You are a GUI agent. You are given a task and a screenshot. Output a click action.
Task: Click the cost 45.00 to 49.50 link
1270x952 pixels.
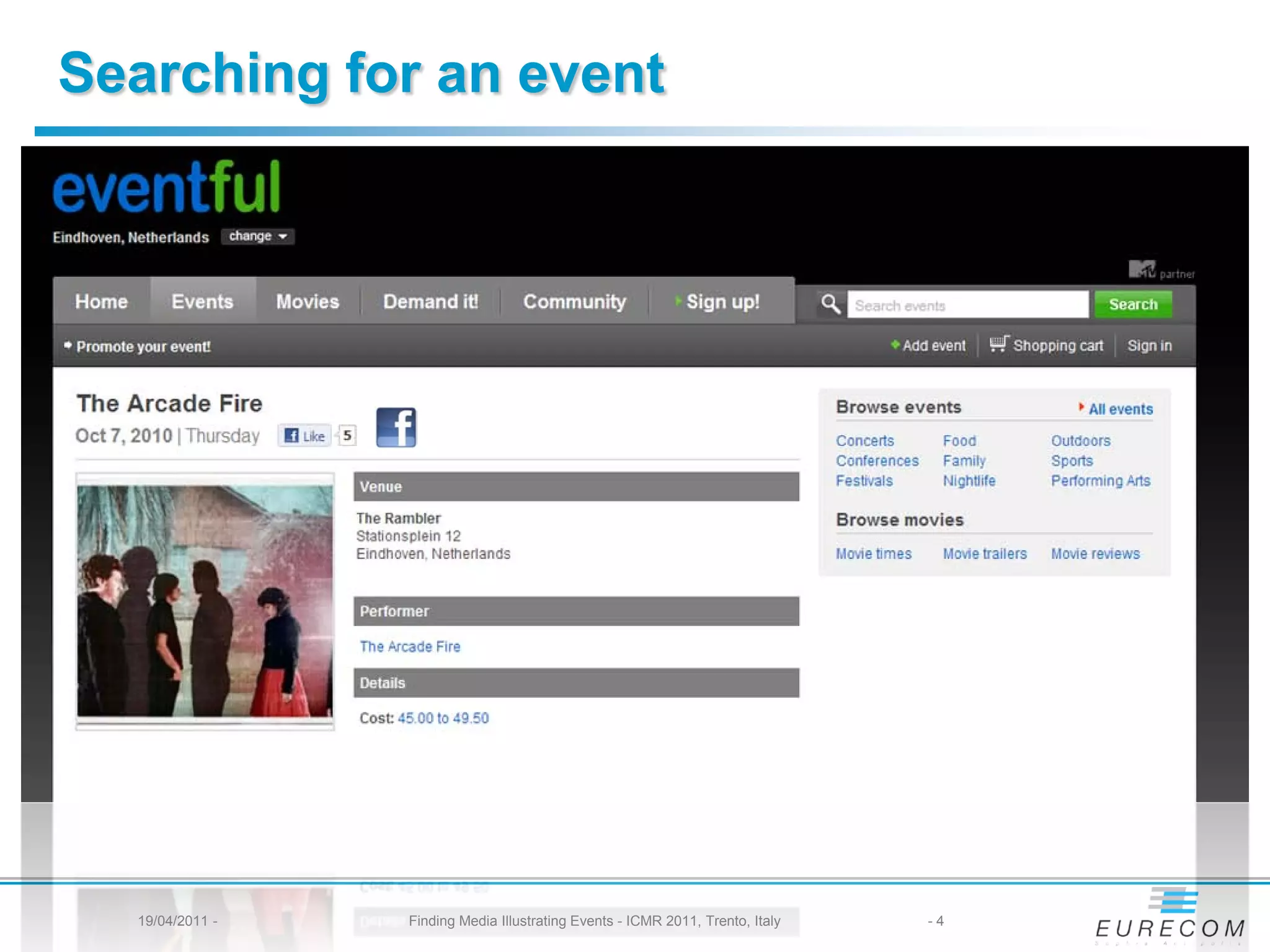pyautogui.click(x=443, y=718)
